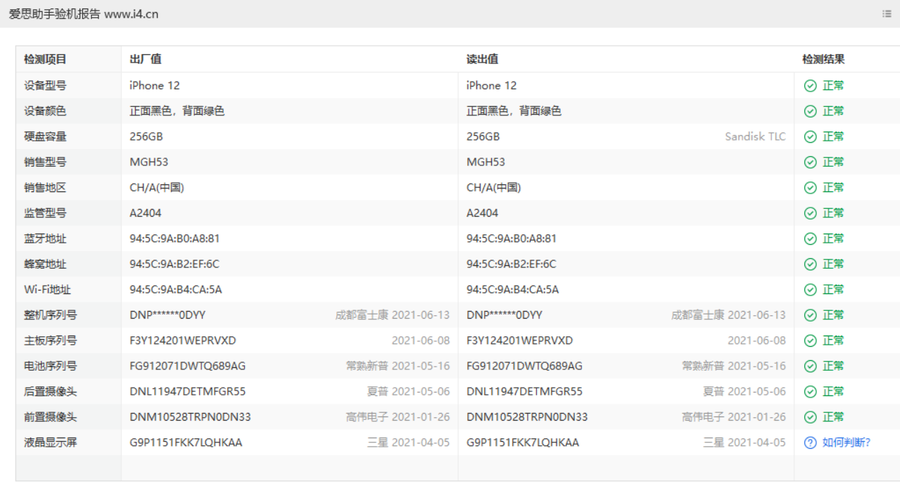The height and width of the screenshot is (484, 900).
Task: Select factory value iPhone 12
Action: coord(154,86)
